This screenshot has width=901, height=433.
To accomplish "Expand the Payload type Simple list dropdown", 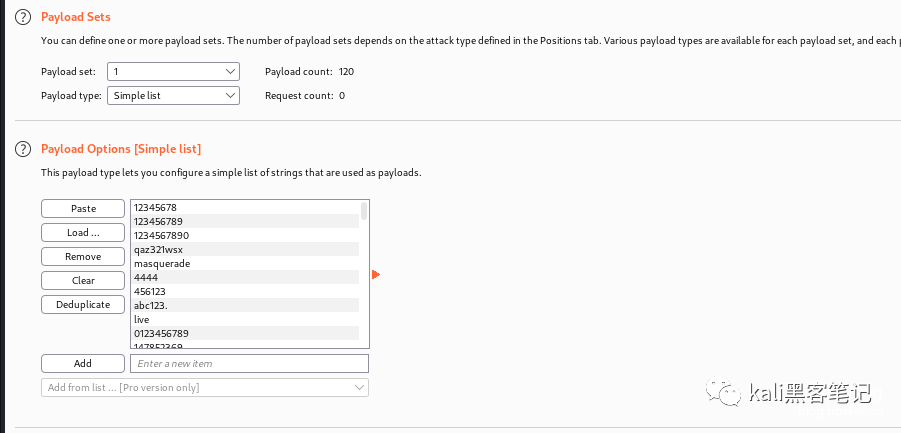I will (174, 96).
